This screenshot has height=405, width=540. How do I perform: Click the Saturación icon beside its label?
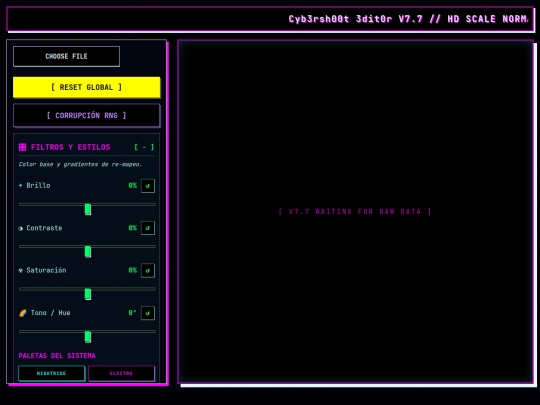pos(21,270)
